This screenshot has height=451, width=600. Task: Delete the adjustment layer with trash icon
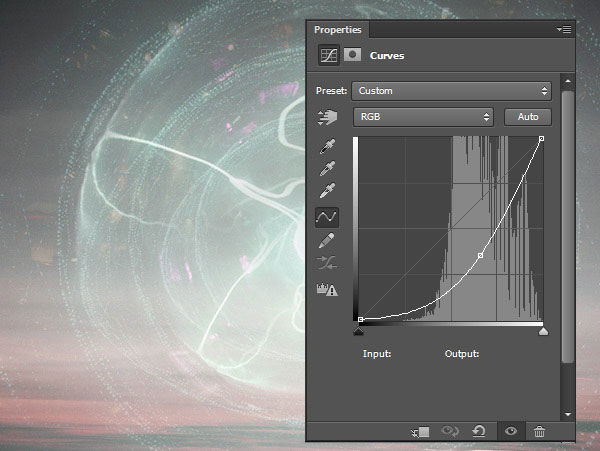pyautogui.click(x=540, y=431)
